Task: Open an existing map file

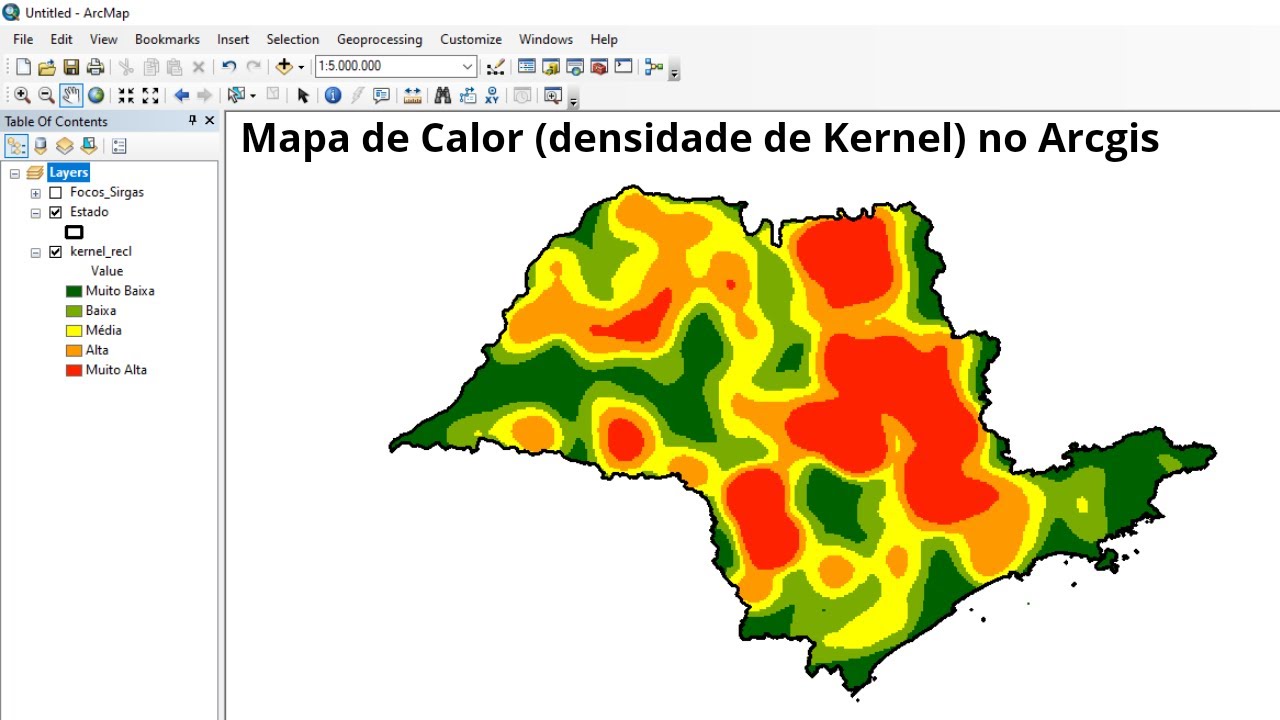Action: click(x=47, y=67)
